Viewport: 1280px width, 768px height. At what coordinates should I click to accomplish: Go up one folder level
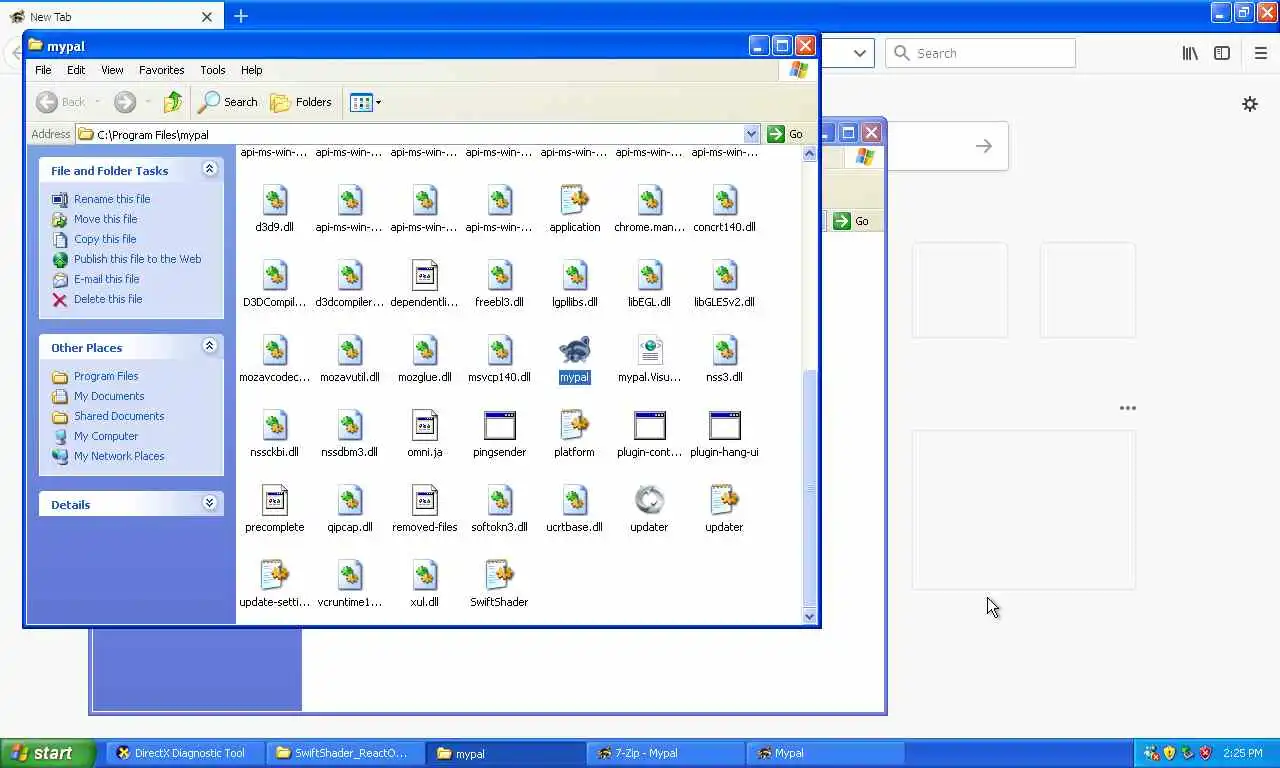click(x=173, y=102)
